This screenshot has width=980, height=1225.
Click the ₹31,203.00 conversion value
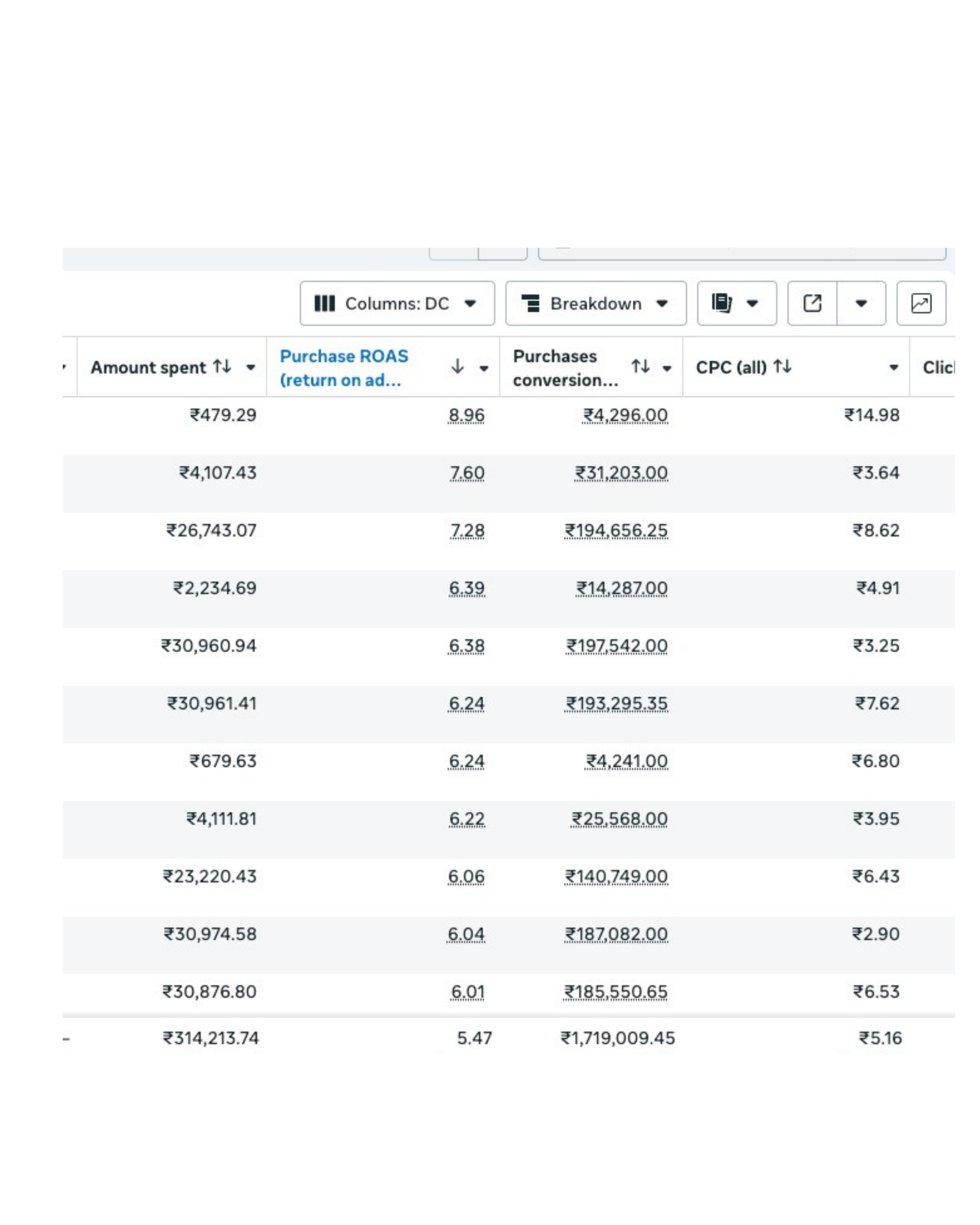pos(621,473)
